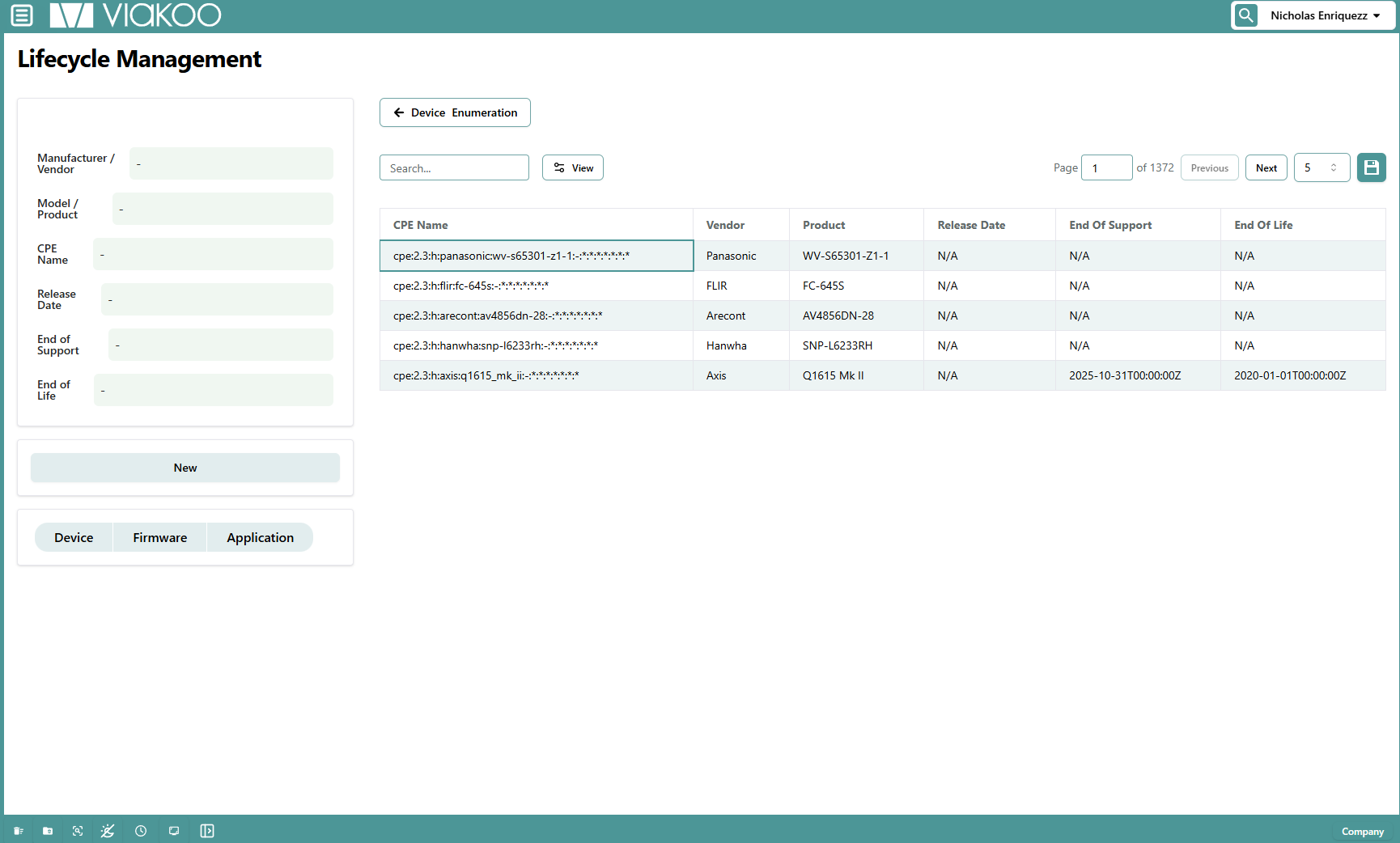Click the save floppy disk icon

1371,167
